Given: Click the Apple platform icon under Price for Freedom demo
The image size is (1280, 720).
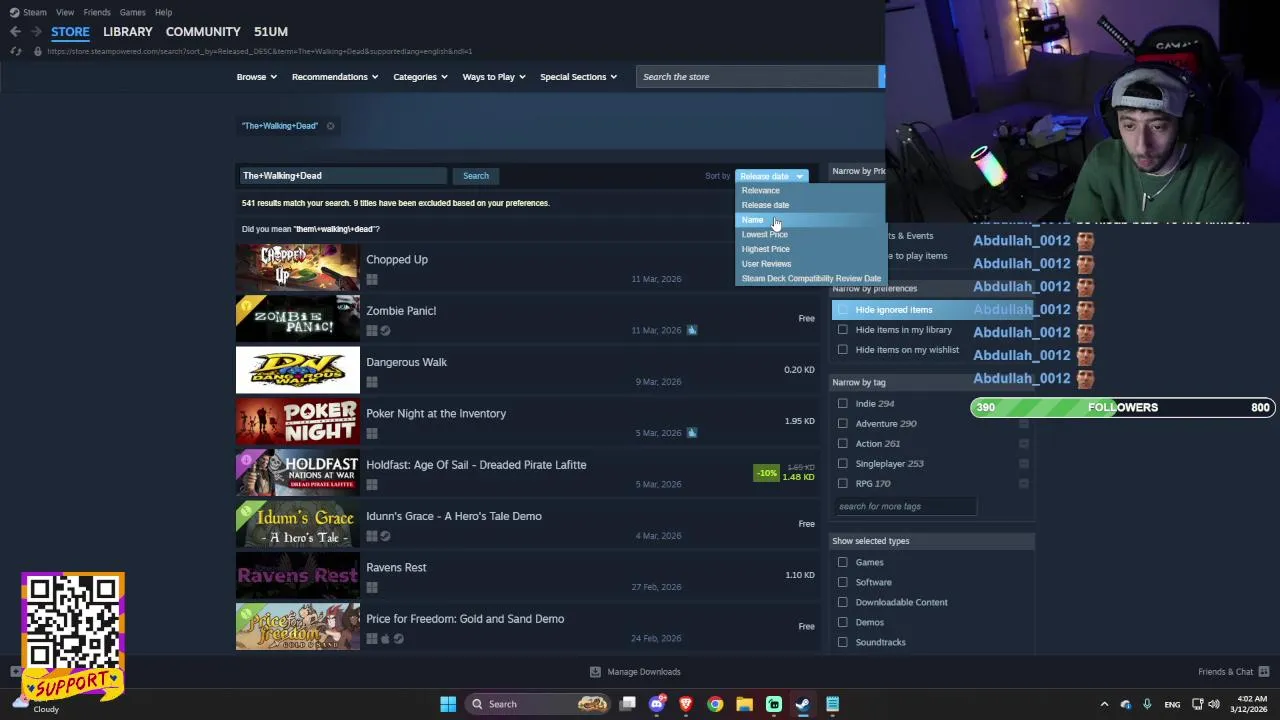Looking at the screenshot, I should click(x=385, y=639).
